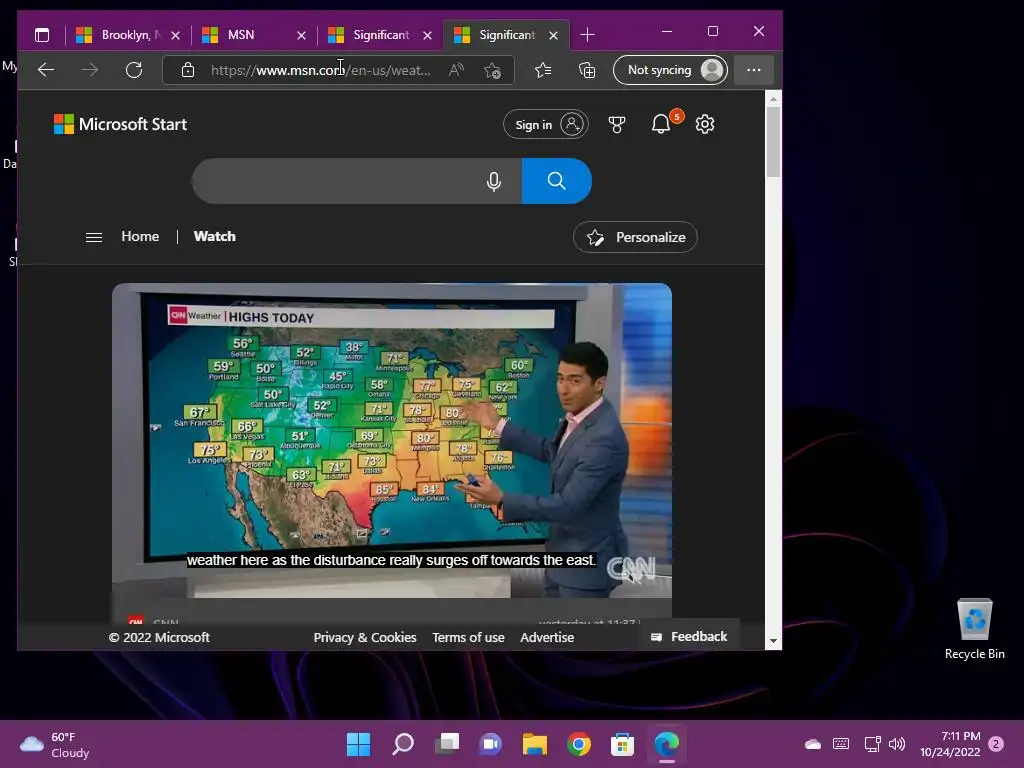
Task: Select the Recycle Bin desktop icon
Action: pos(974,630)
